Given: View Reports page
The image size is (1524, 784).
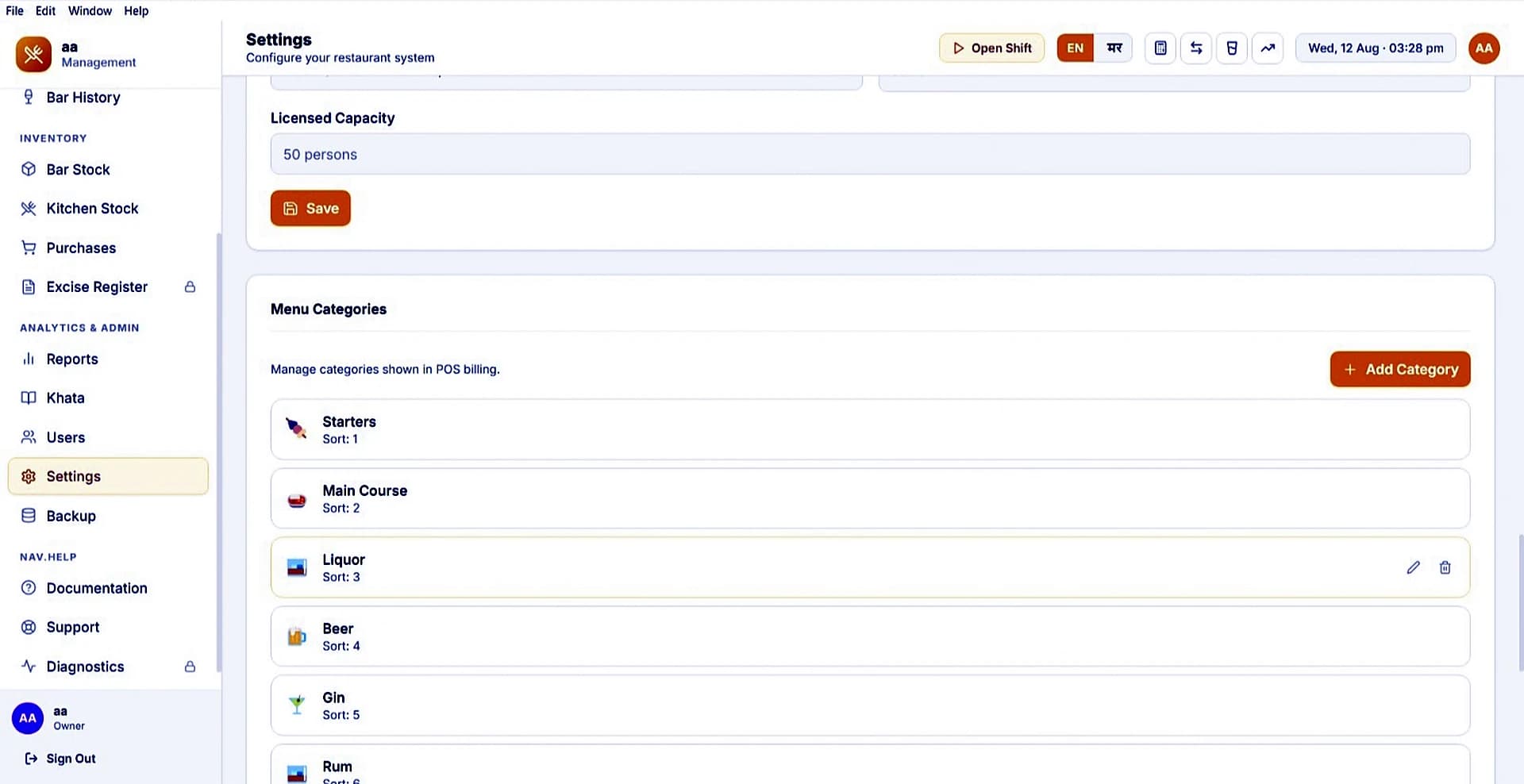Looking at the screenshot, I should (x=108, y=359).
